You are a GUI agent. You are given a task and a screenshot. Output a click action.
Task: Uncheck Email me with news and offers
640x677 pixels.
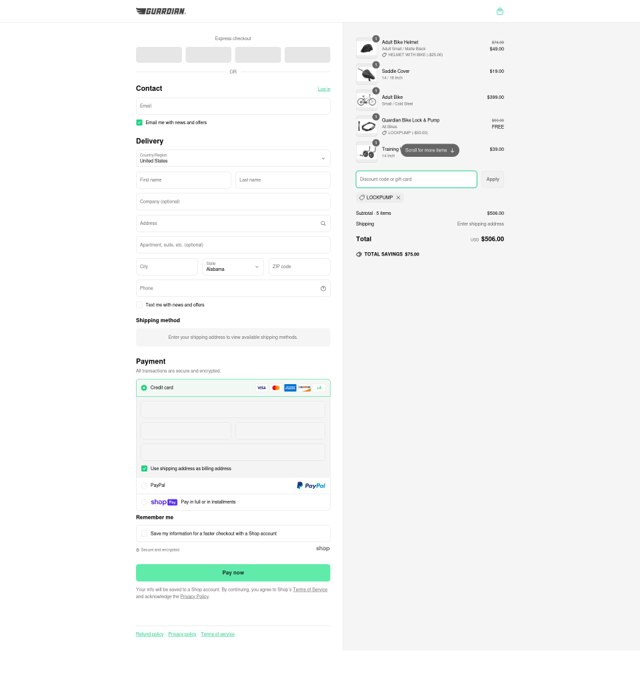(139, 123)
